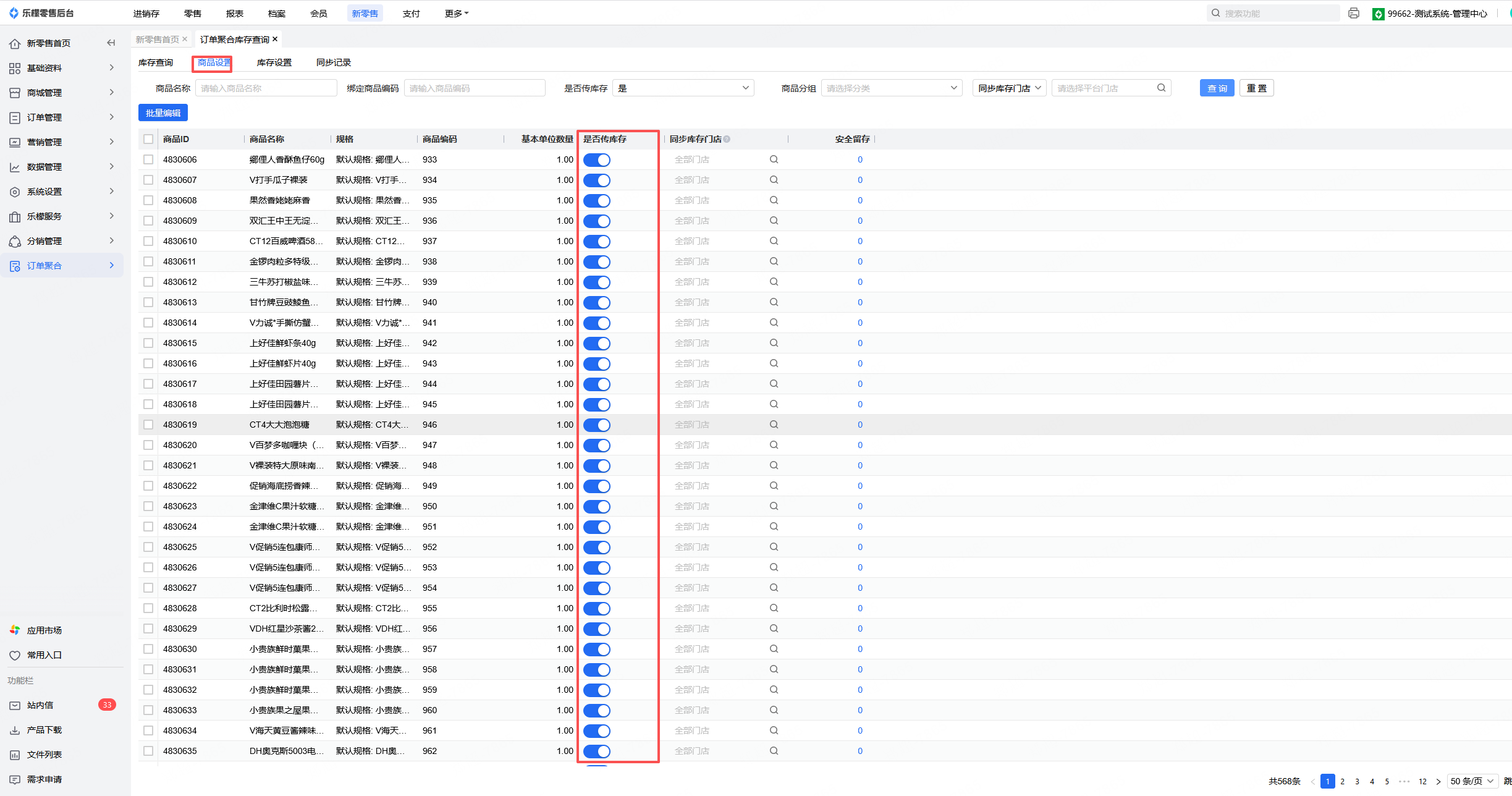This screenshot has width=1512, height=796.
Task: Click the help icon beside 同步库存门店 header
Action: [727, 139]
